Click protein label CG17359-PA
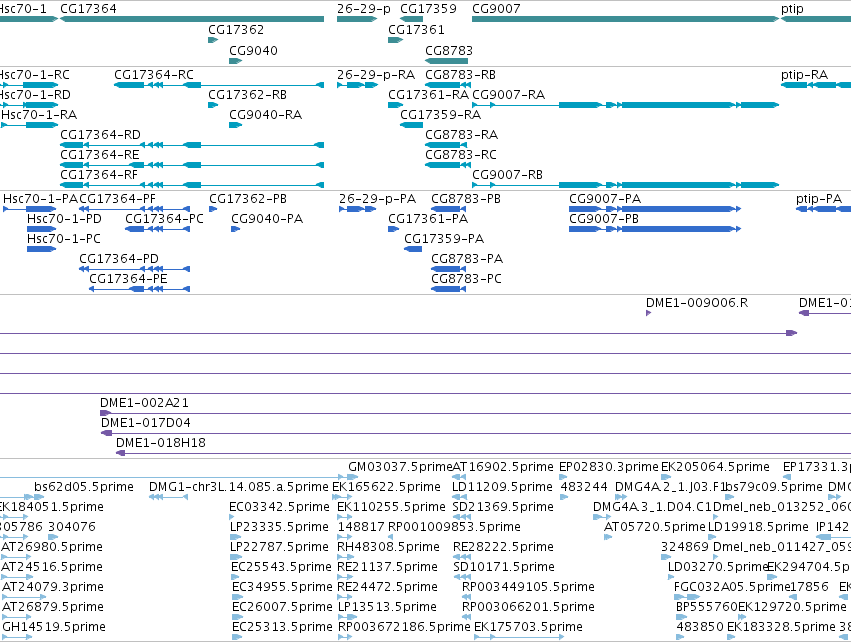 coord(444,239)
